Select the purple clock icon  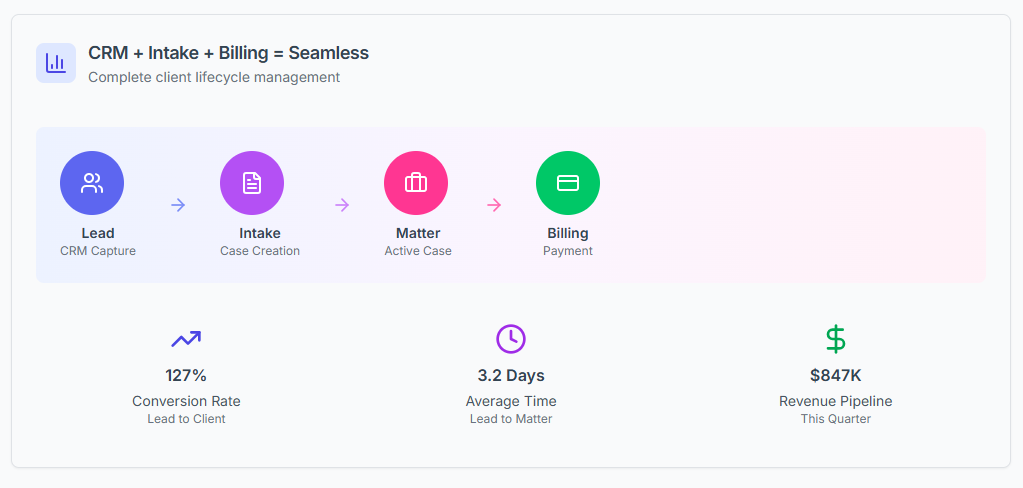pyautogui.click(x=511, y=339)
